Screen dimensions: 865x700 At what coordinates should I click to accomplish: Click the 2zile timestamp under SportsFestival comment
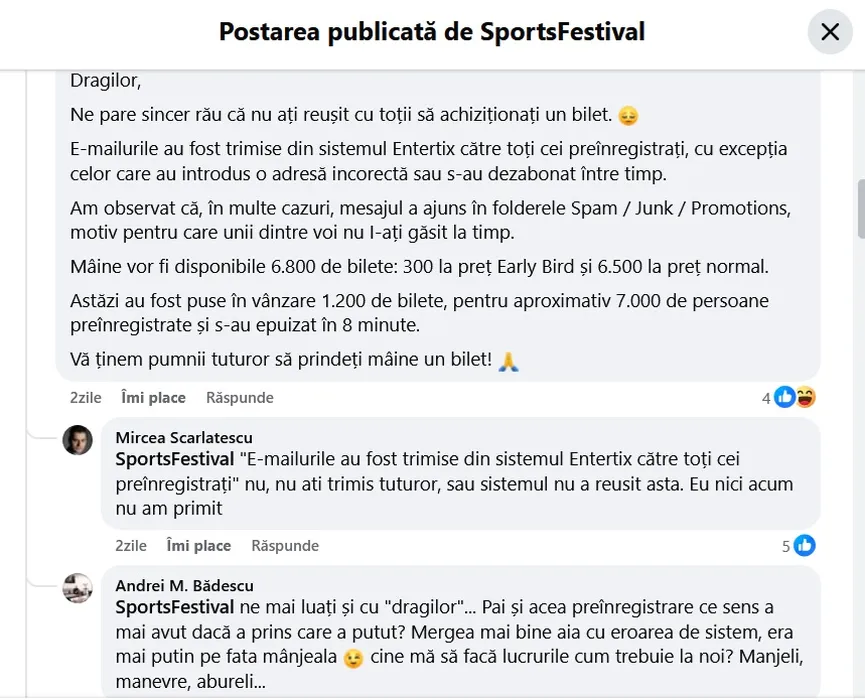pos(86,398)
